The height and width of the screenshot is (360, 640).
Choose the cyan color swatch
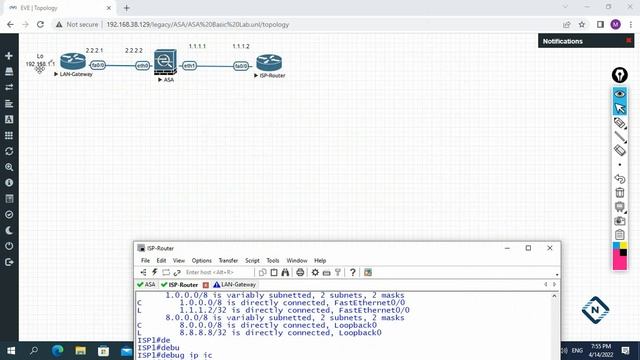616,246
